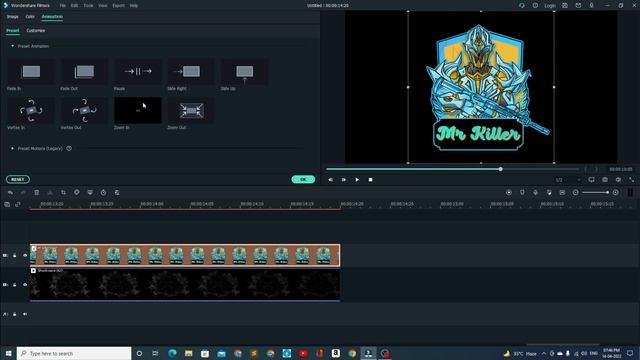Viewport: 640px width, 360px height.
Task: Click the timeline zoom-out minus icon
Action: pyautogui.click(x=576, y=192)
